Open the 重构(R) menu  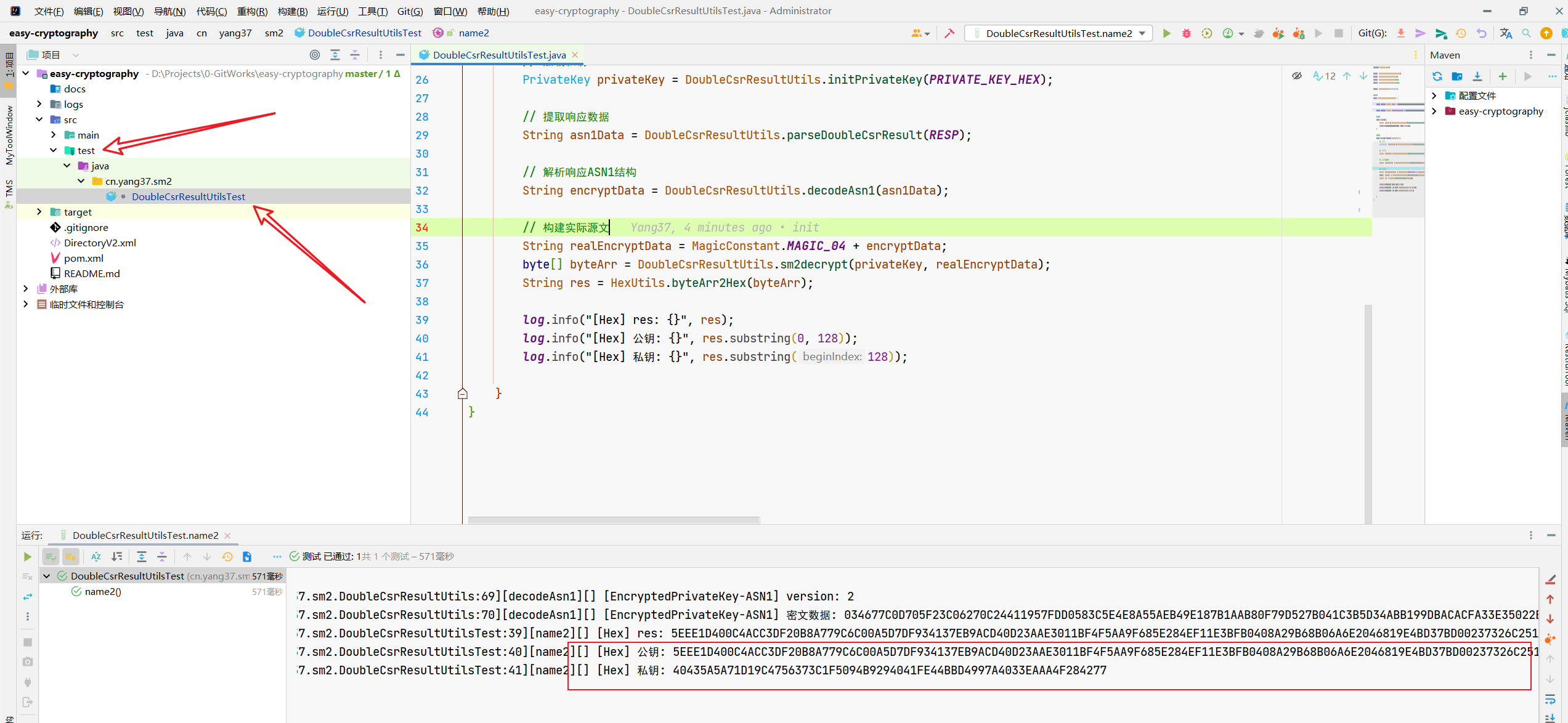tap(252, 11)
